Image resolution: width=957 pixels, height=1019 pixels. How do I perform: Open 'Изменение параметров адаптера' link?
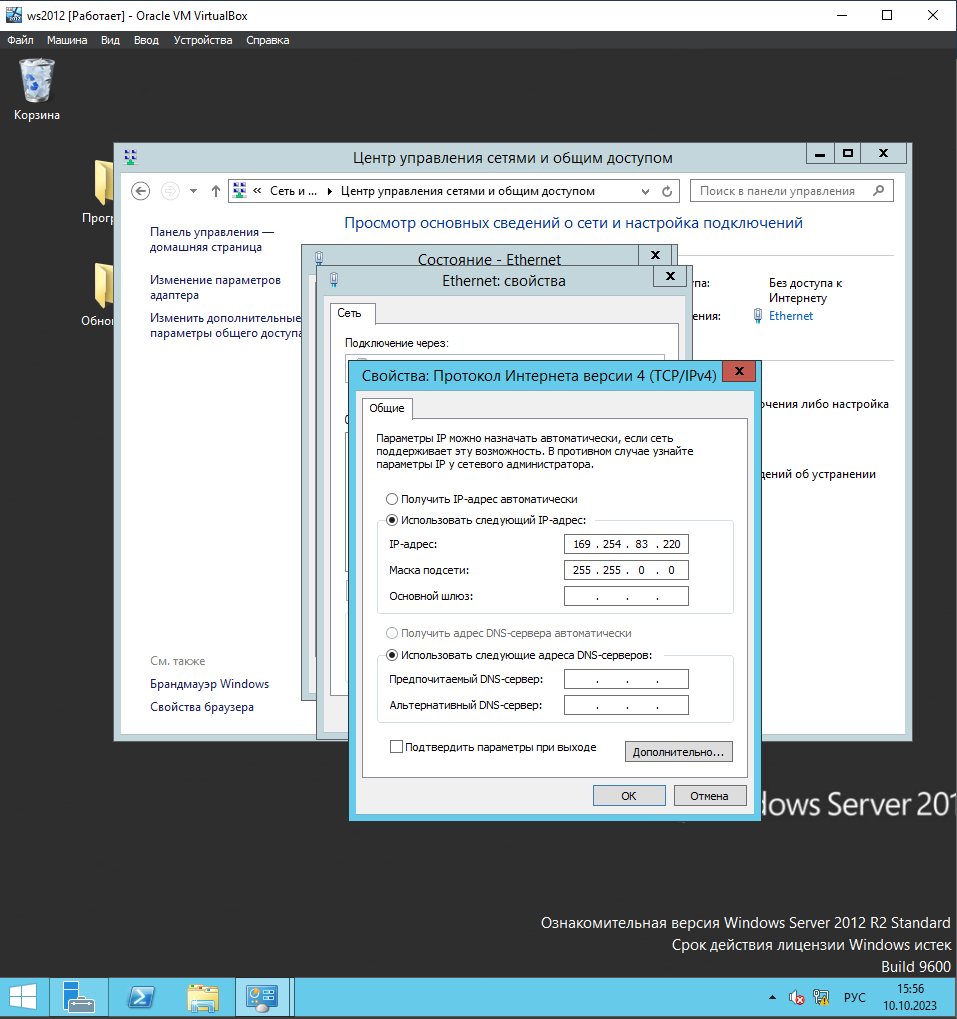point(215,287)
